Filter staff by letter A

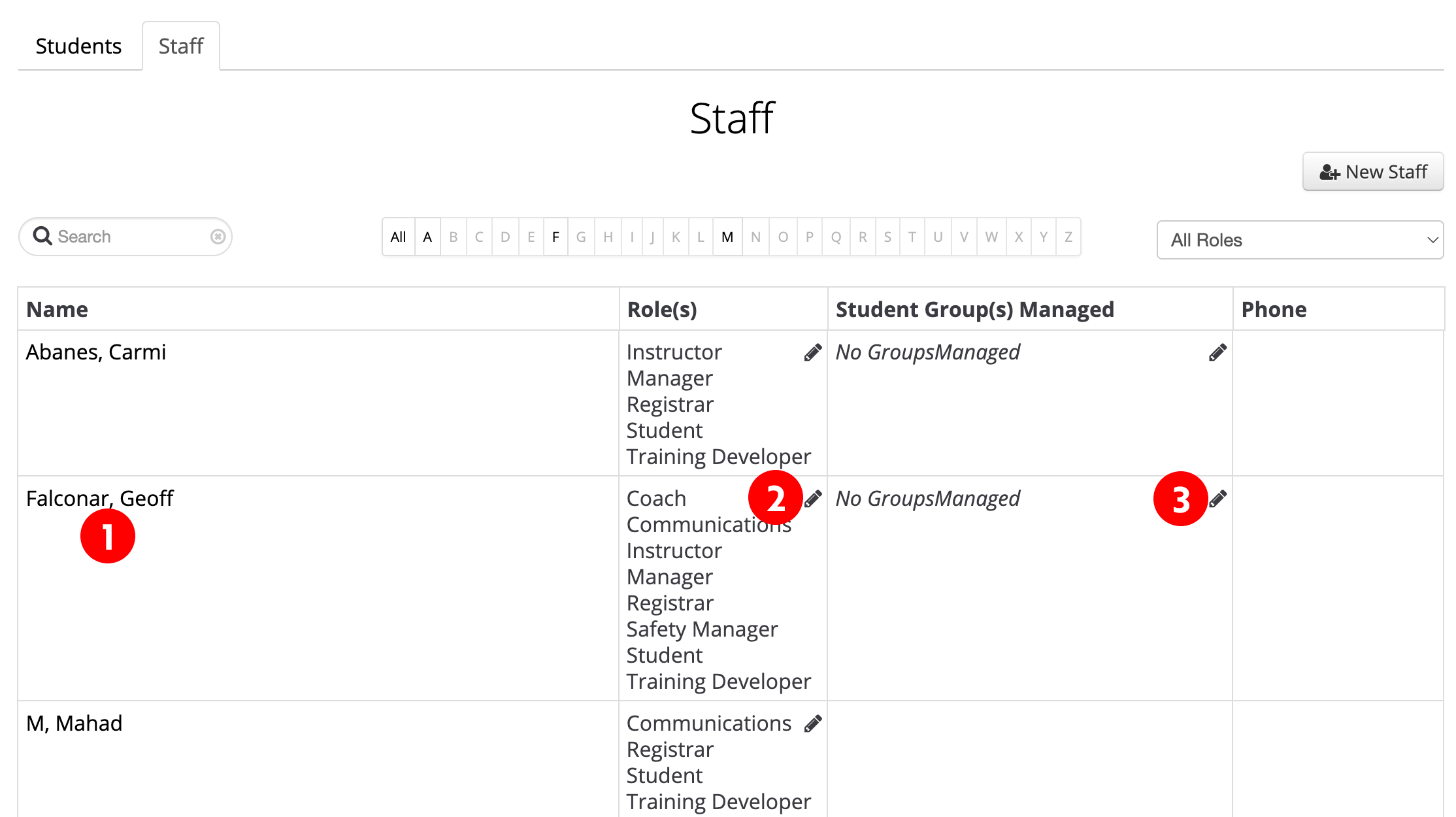(x=427, y=237)
